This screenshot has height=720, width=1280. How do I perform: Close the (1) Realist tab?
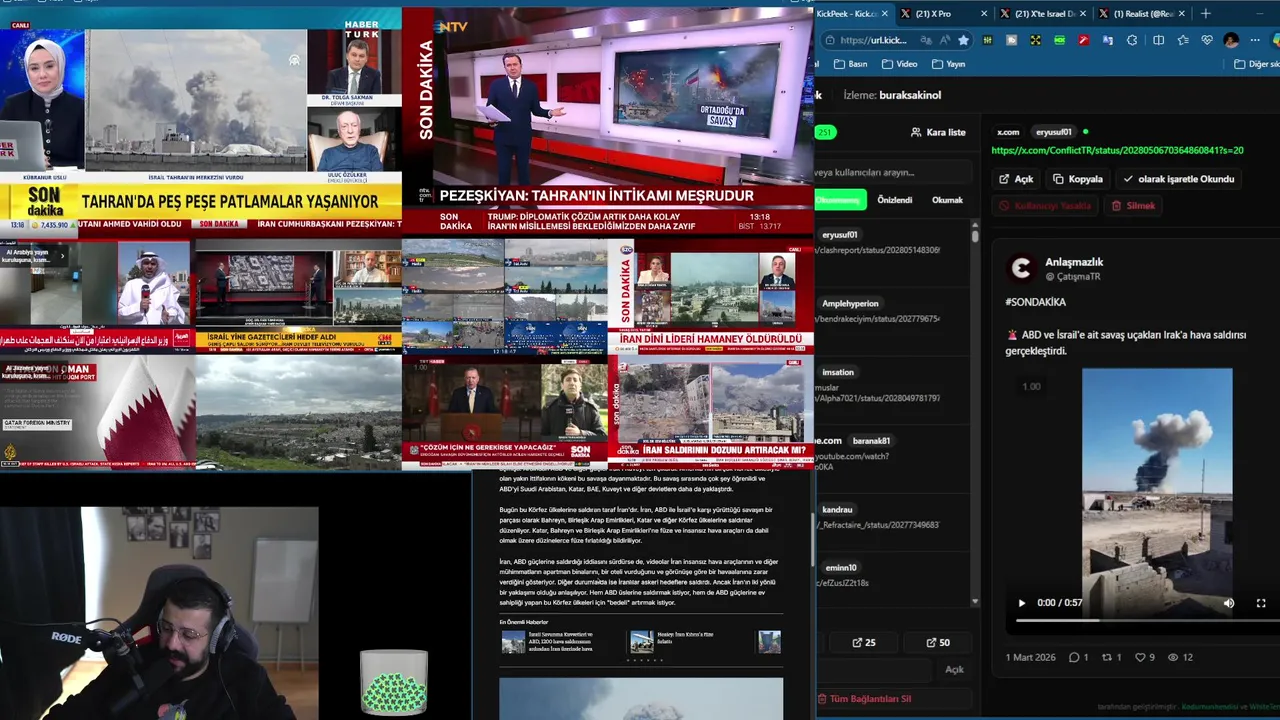pyautogui.click(x=1182, y=13)
